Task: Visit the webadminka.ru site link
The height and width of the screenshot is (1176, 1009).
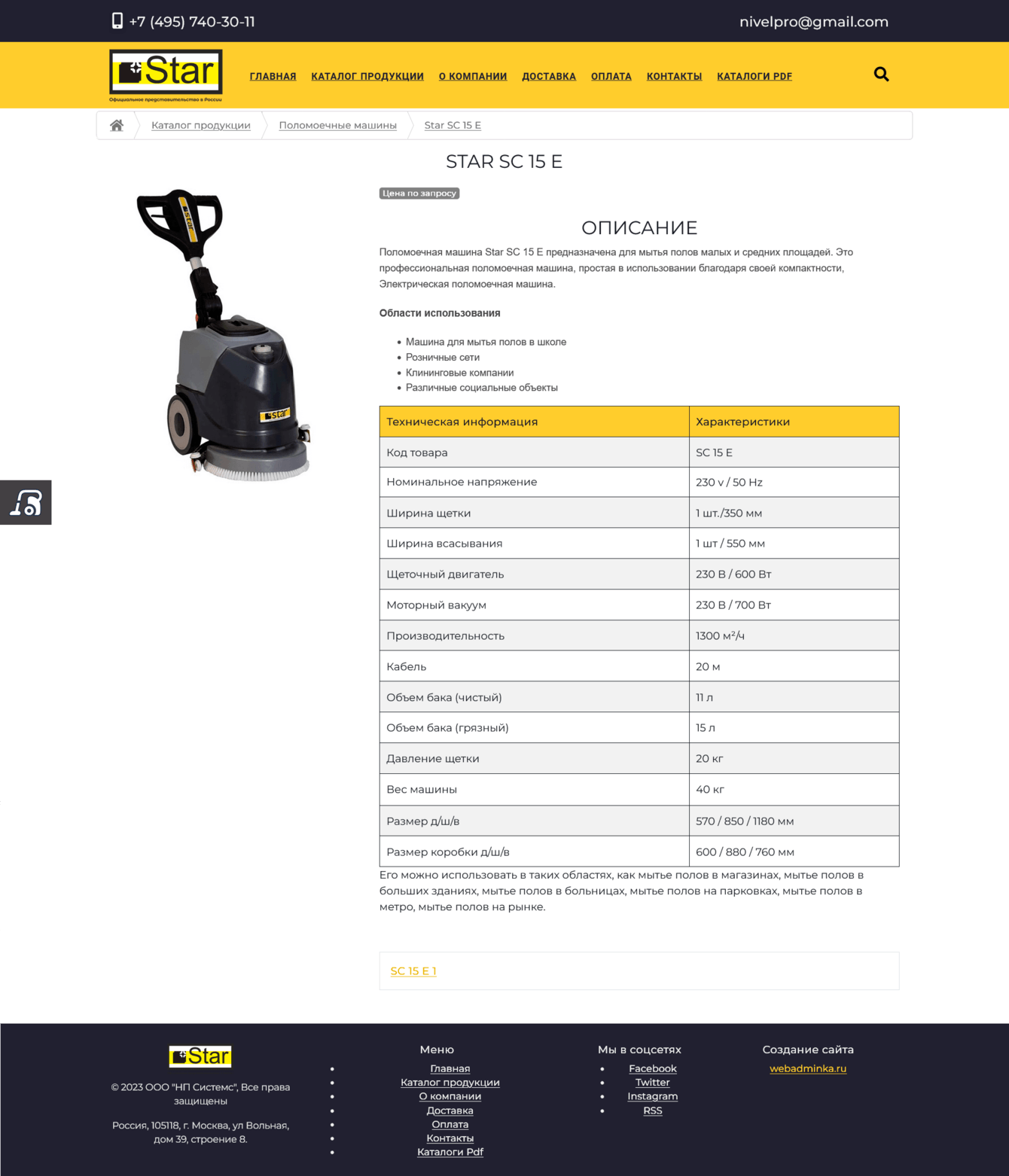Action: click(x=808, y=1068)
